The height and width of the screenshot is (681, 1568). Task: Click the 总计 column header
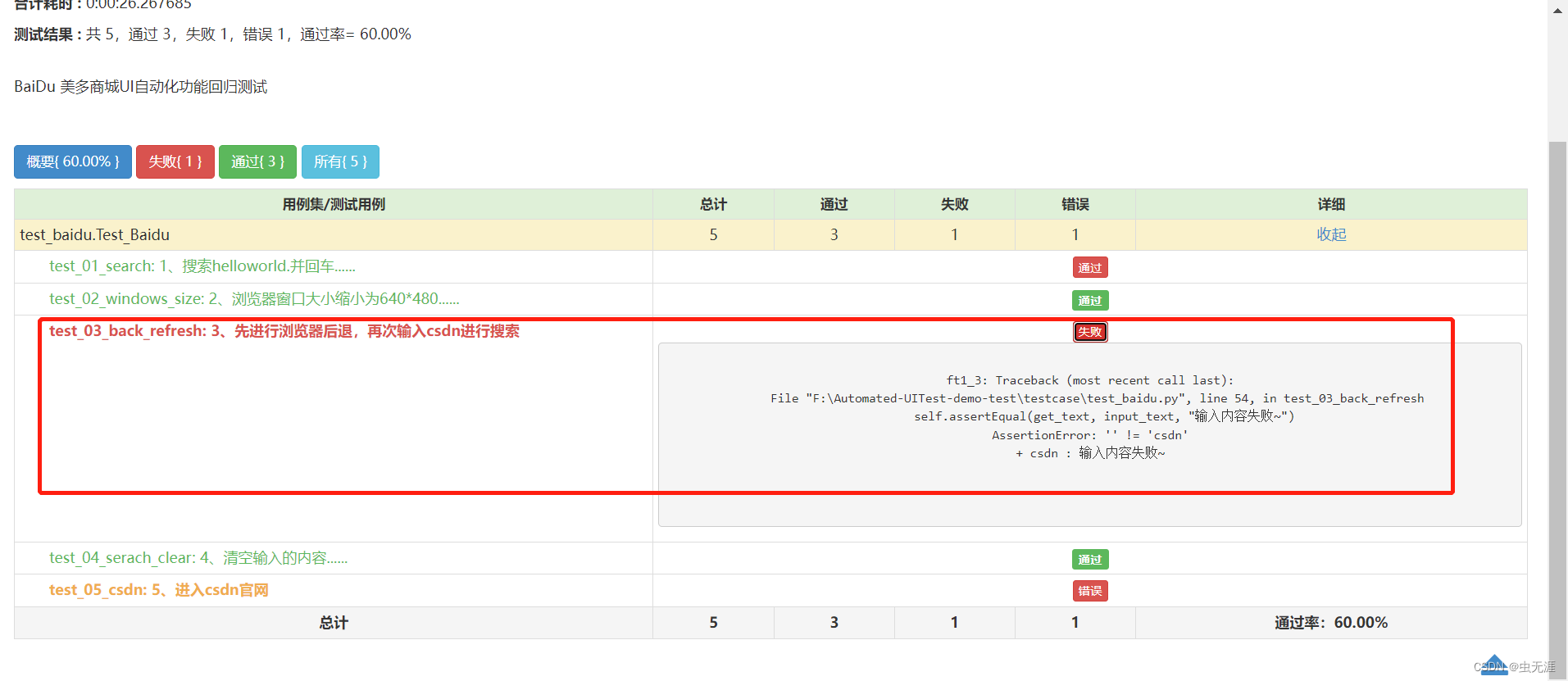(713, 204)
